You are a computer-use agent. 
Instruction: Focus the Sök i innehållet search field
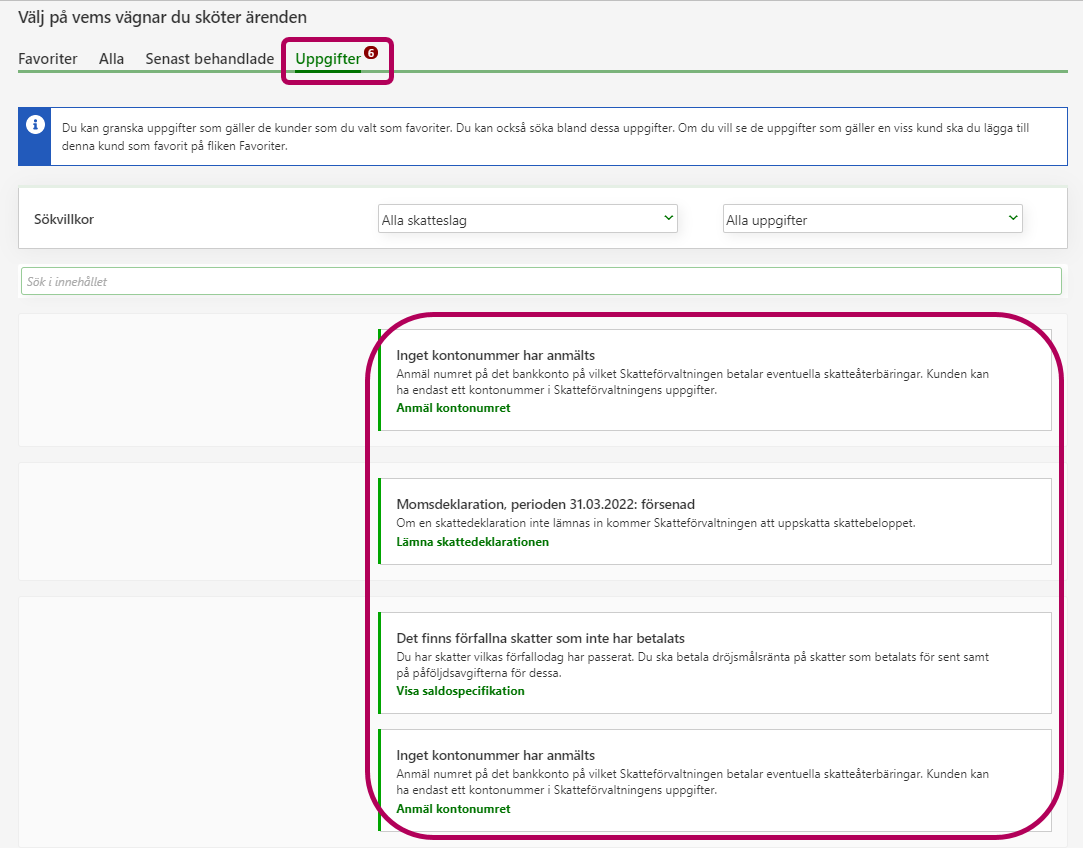click(x=540, y=281)
